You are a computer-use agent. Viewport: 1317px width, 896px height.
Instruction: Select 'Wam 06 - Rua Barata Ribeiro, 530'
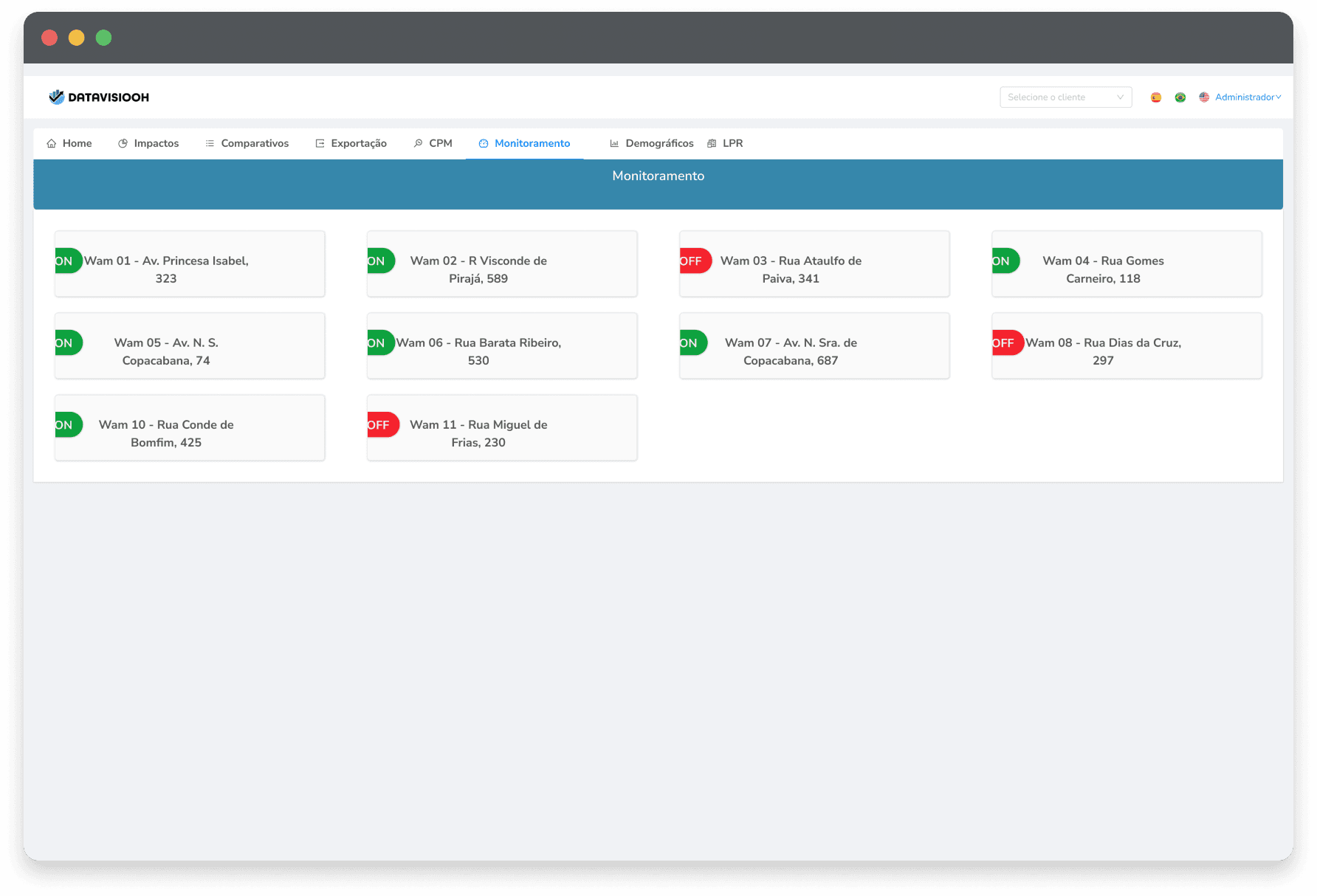[502, 346]
